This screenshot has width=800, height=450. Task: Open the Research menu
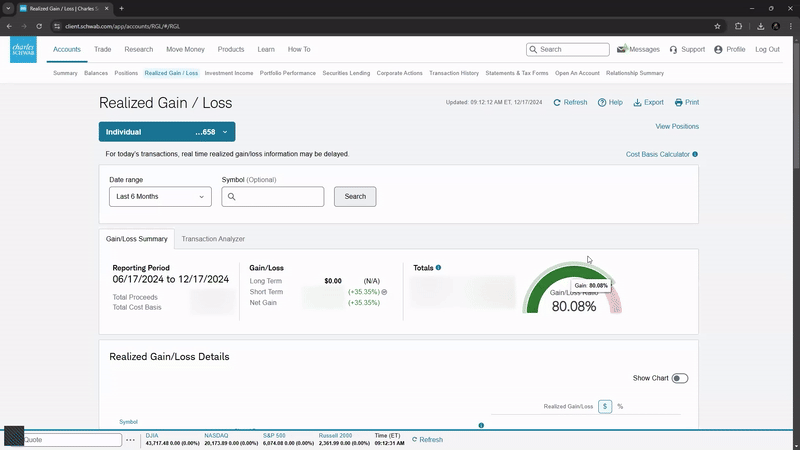[139, 49]
